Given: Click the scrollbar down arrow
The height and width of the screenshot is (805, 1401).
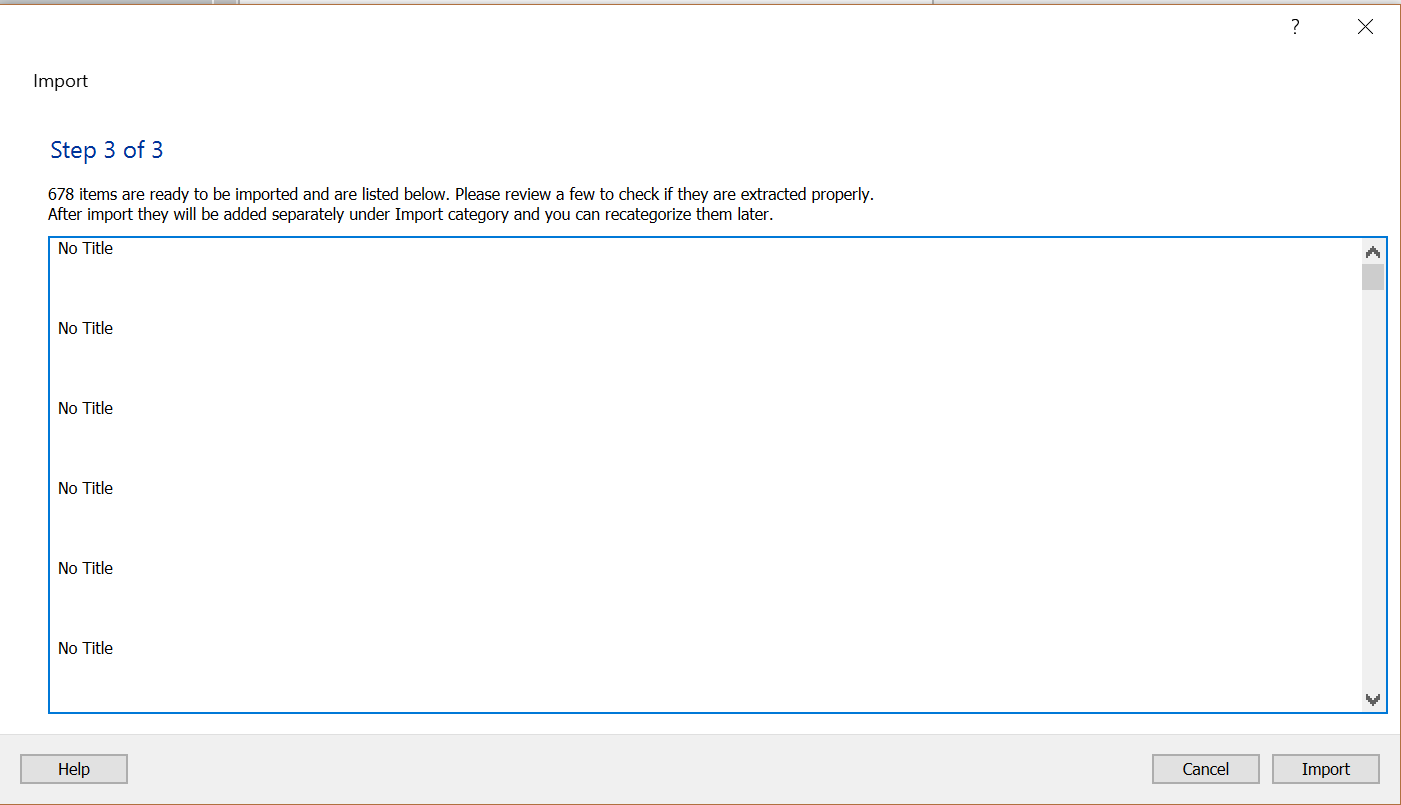Looking at the screenshot, I should 1373,700.
